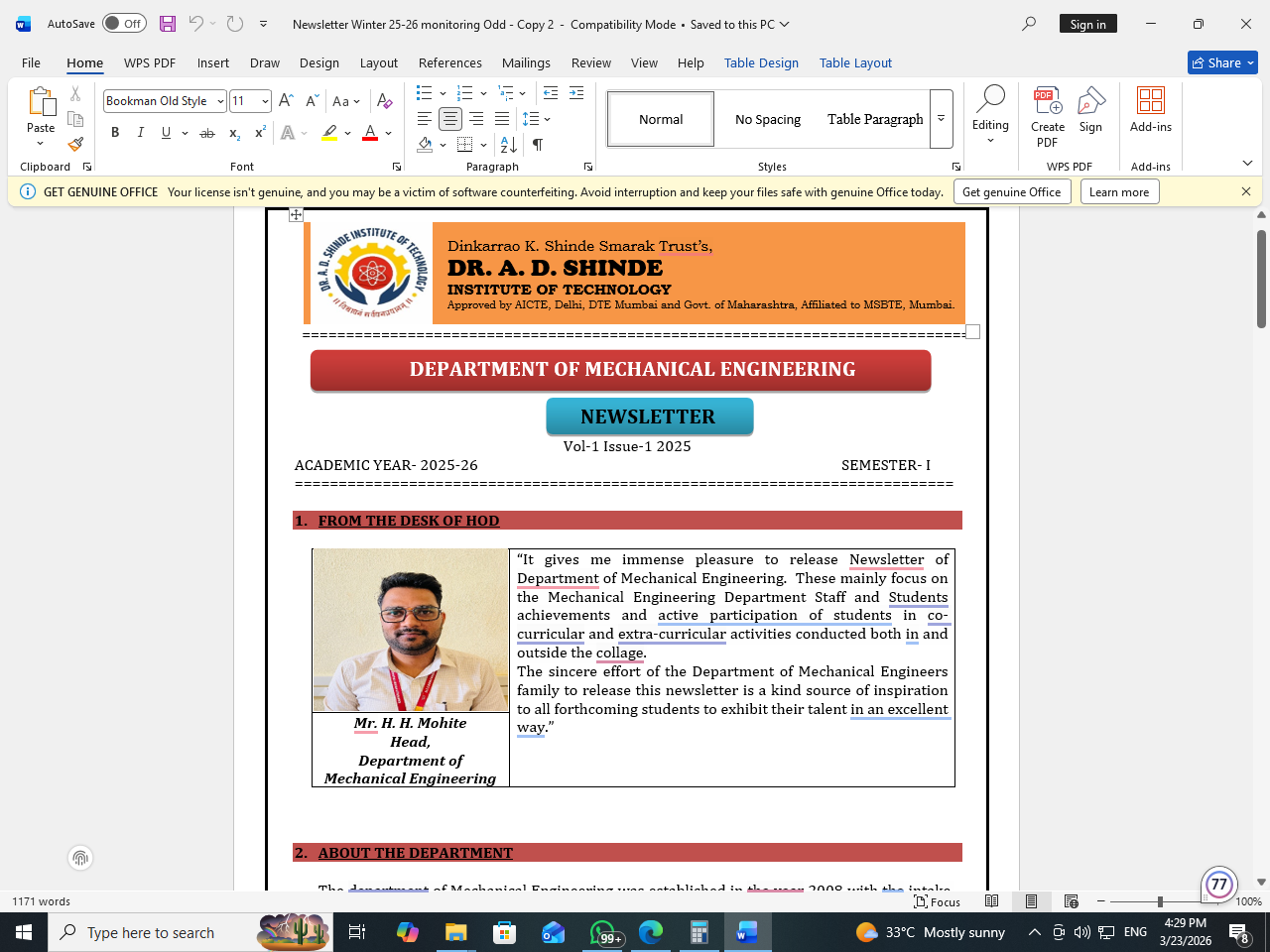Image resolution: width=1270 pixels, height=952 pixels.
Task: Open the Bookman Old Style font dropdown
Action: point(220,101)
